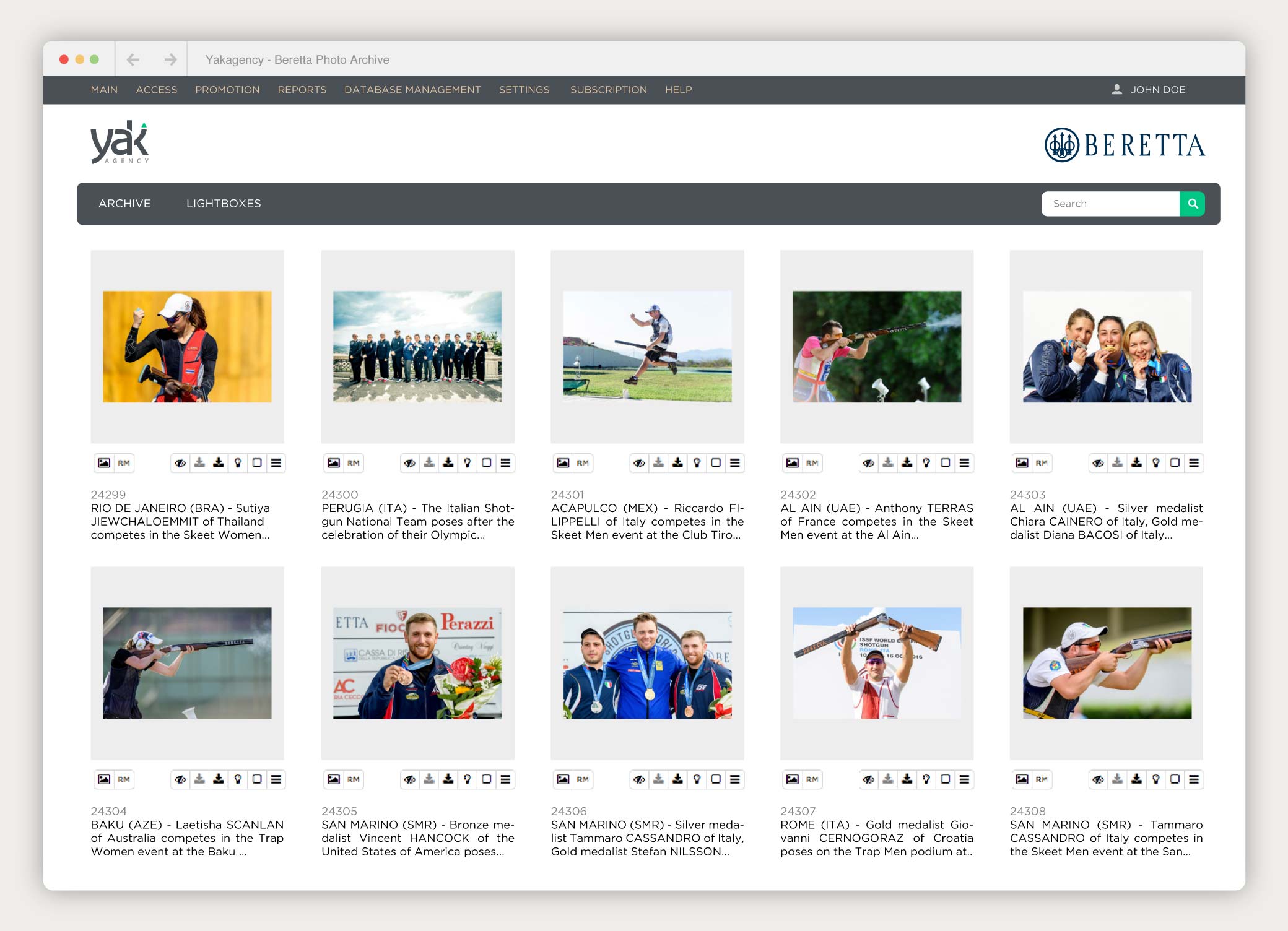Screen dimensions: 1288x931
Task: Click the black download icon for photo 24299
Action: pos(219,463)
